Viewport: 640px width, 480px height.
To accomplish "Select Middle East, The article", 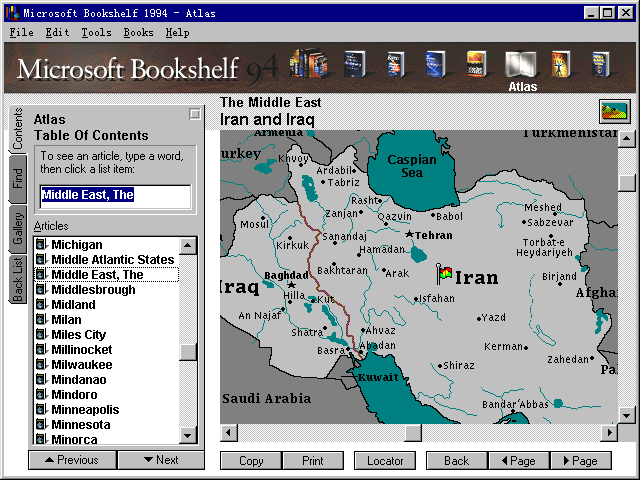I will [106, 274].
